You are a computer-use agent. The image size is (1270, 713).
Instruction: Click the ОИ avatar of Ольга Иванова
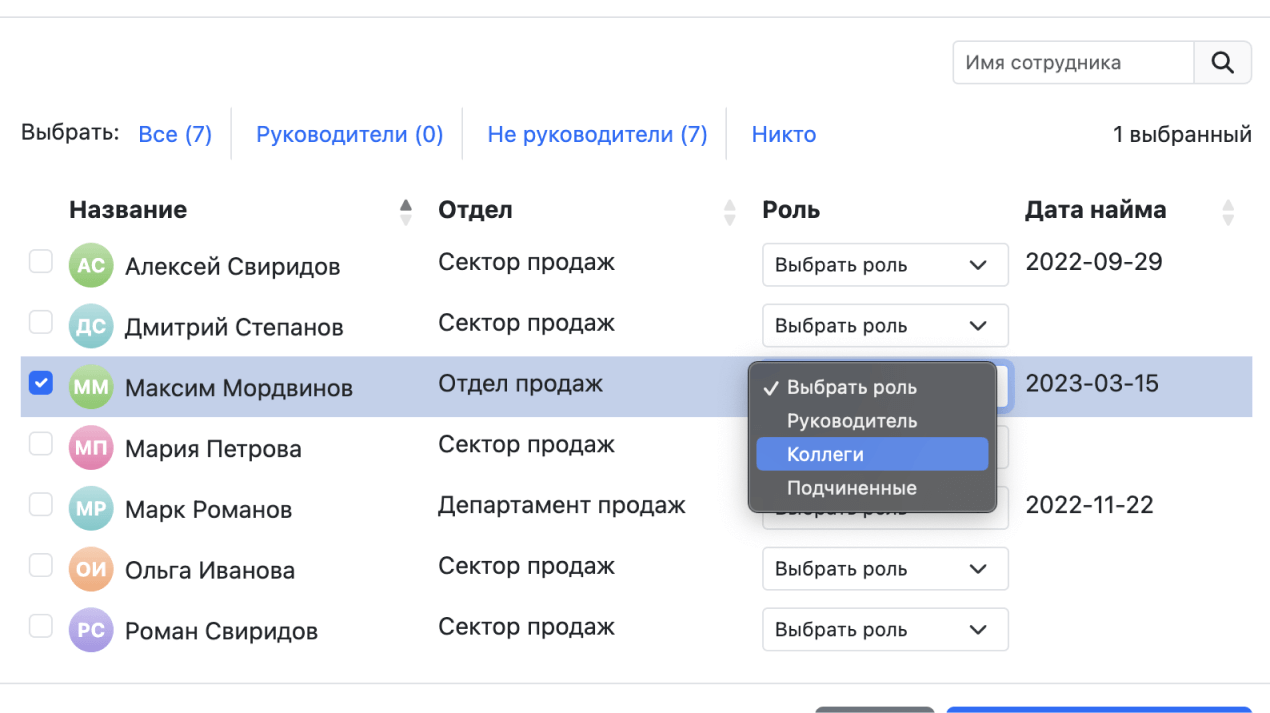(91, 570)
